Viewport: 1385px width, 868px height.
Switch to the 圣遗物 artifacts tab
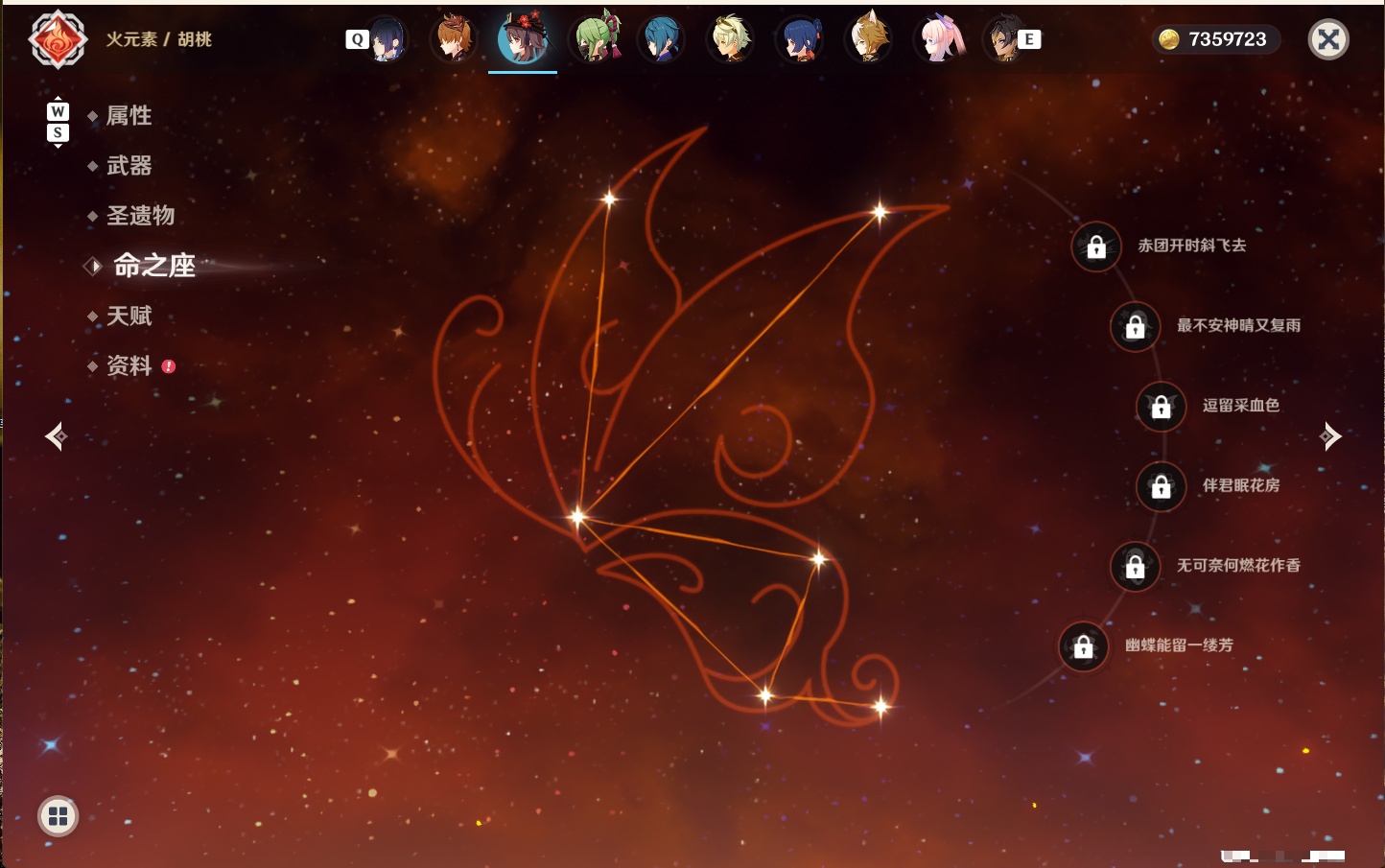140,216
